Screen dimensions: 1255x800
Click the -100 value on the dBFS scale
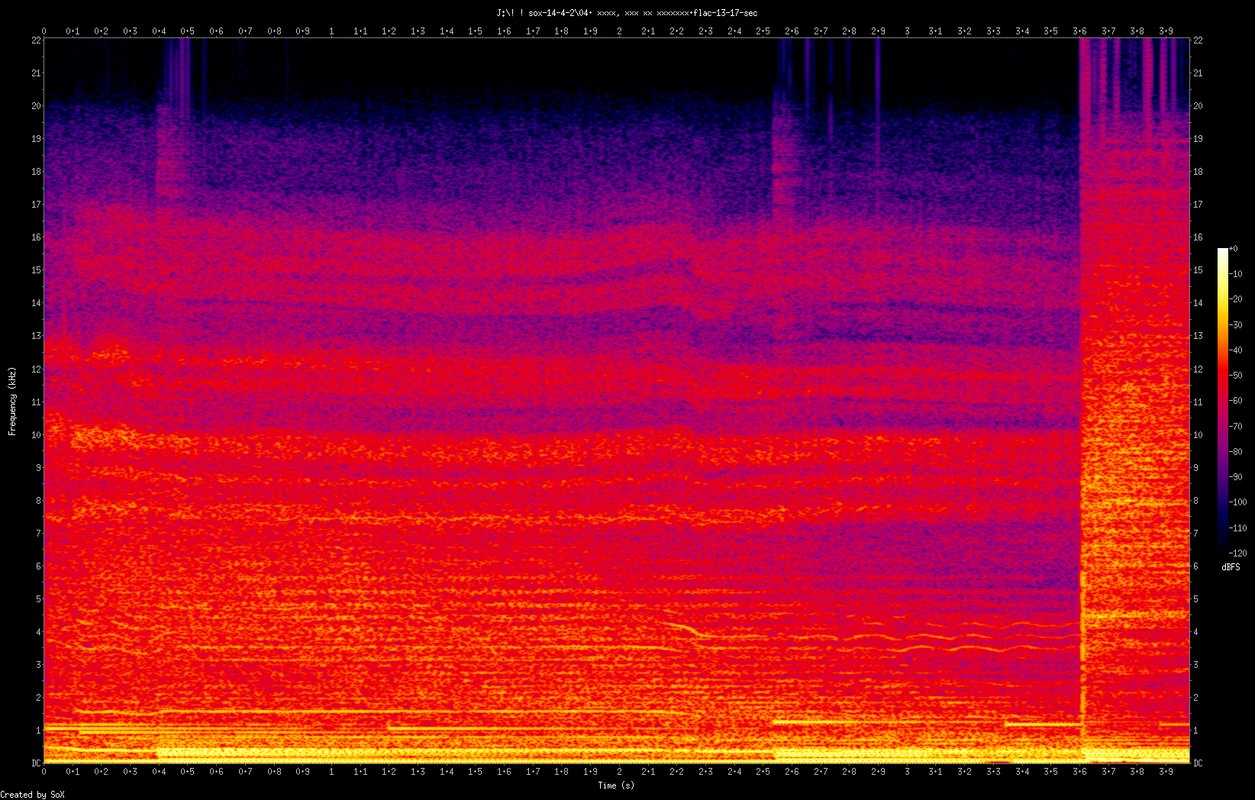click(x=1238, y=502)
